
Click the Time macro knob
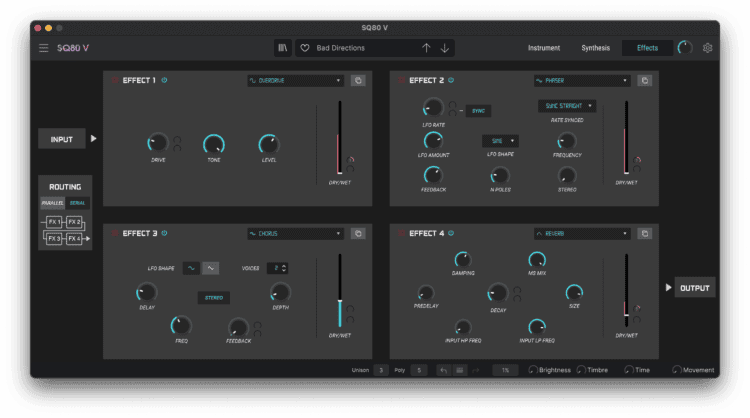click(629, 370)
